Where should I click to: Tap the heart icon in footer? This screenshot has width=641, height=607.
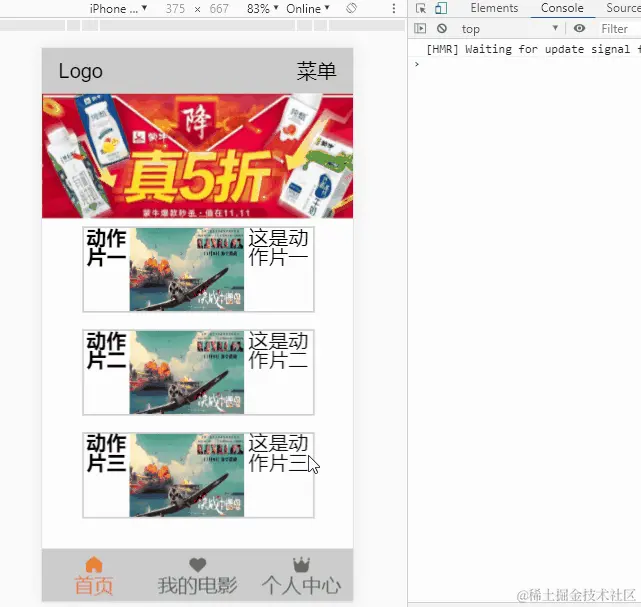(198, 565)
